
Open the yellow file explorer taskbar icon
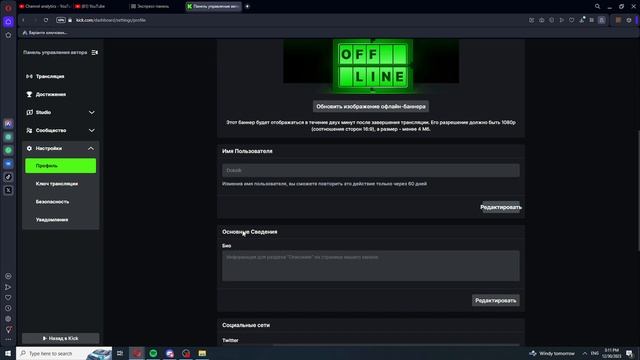[x=202, y=353]
